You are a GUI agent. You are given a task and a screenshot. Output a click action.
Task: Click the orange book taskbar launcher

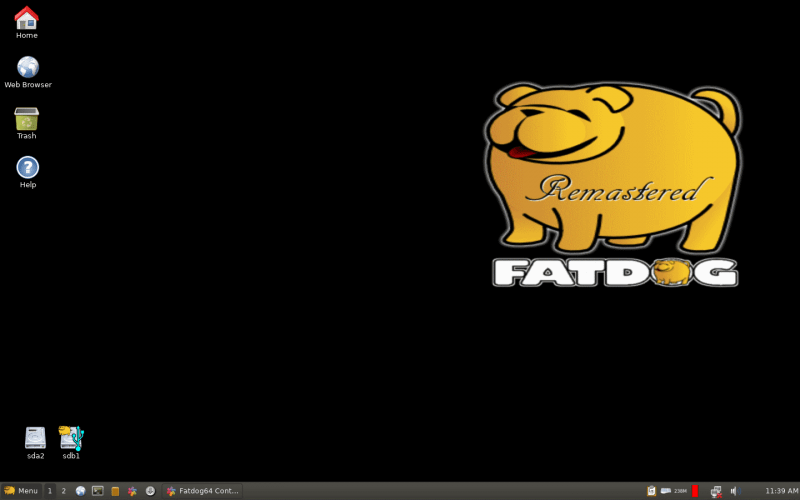(x=115, y=491)
